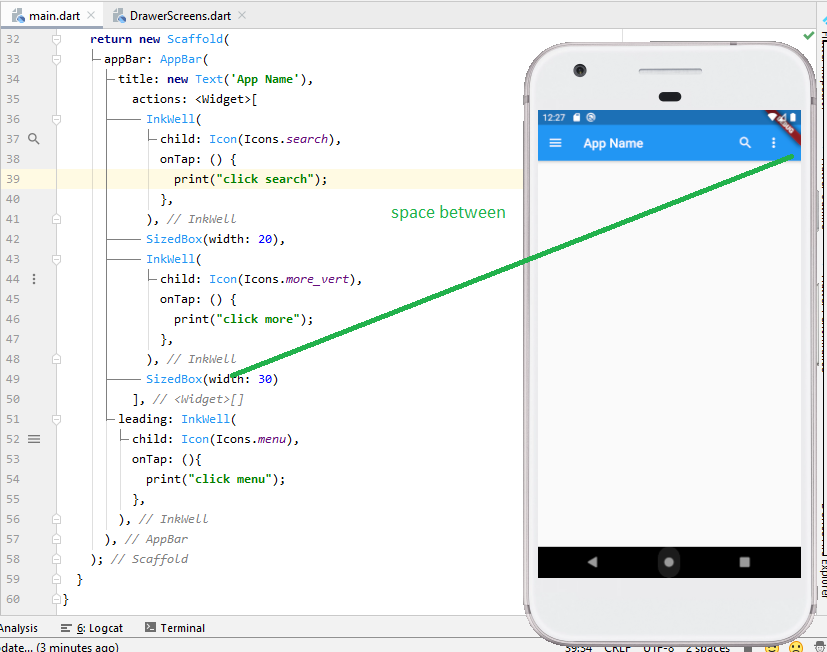Click the green inspections checkmark above the editor
Viewport: 827px width, 652px height.
[809, 34]
